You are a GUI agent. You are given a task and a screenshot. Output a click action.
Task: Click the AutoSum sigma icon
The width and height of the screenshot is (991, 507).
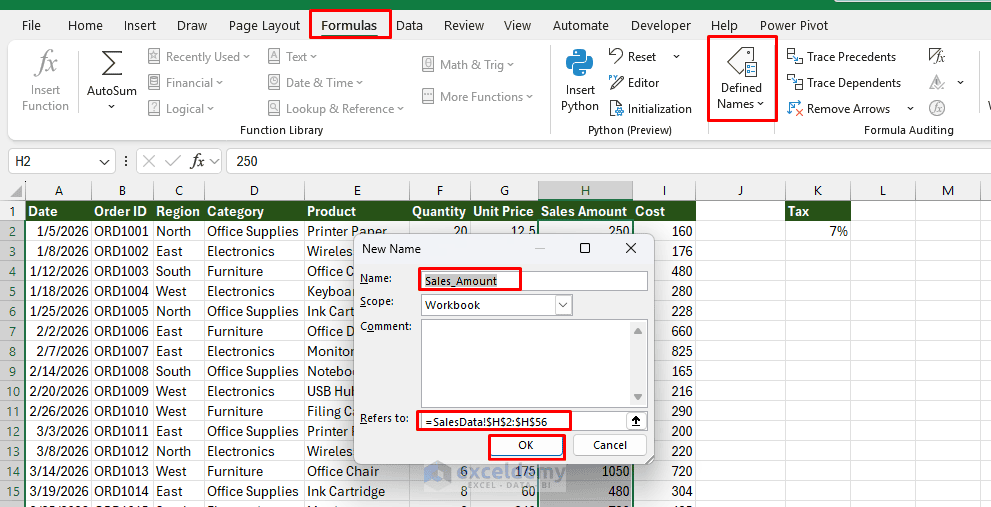(112, 64)
